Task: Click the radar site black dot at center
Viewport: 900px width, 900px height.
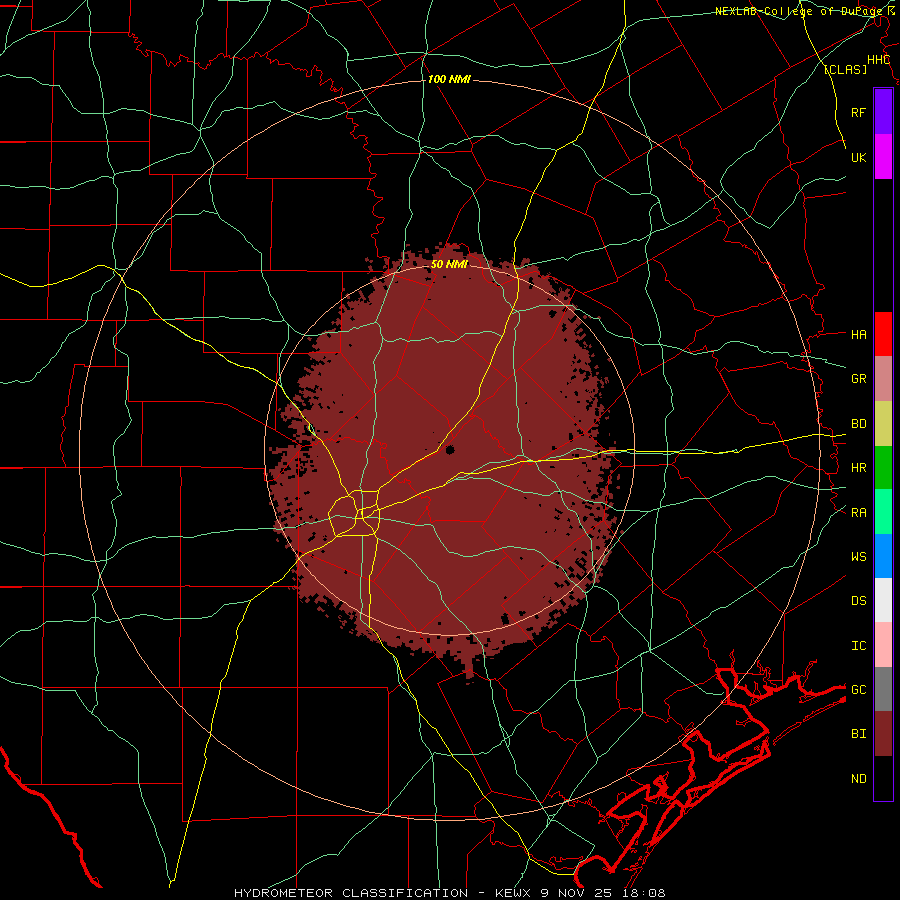Action: [449, 449]
